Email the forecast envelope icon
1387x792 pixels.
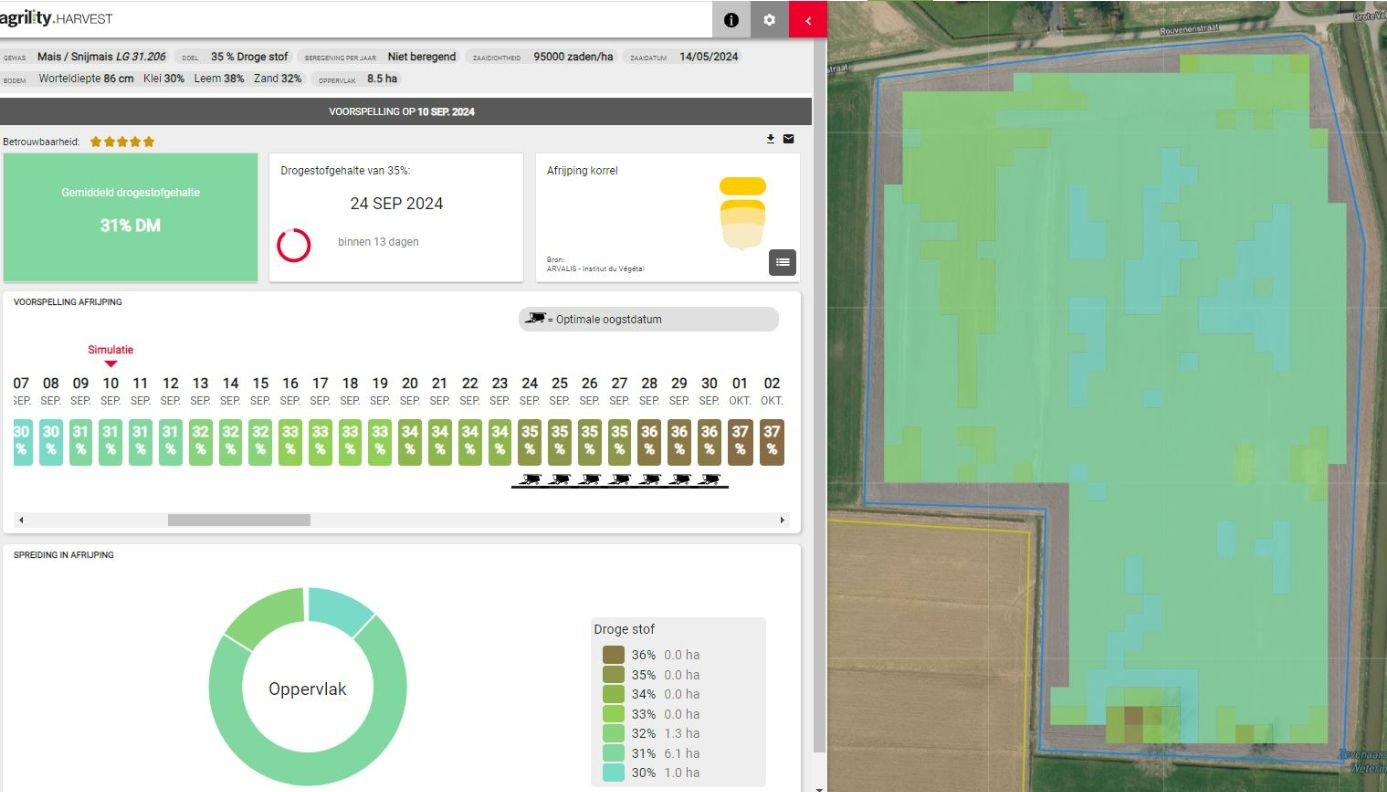tap(788, 139)
